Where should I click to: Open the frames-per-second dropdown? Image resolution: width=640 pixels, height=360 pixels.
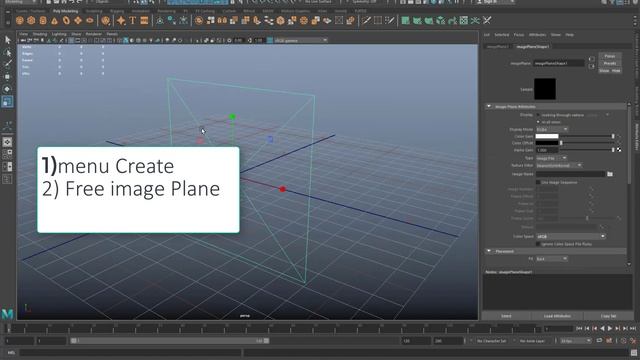(576, 340)
